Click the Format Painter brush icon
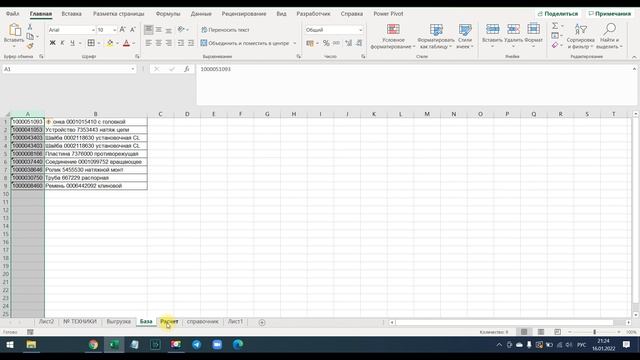Image resolution: width=640 pixels, height=360 pixels. 29,46
